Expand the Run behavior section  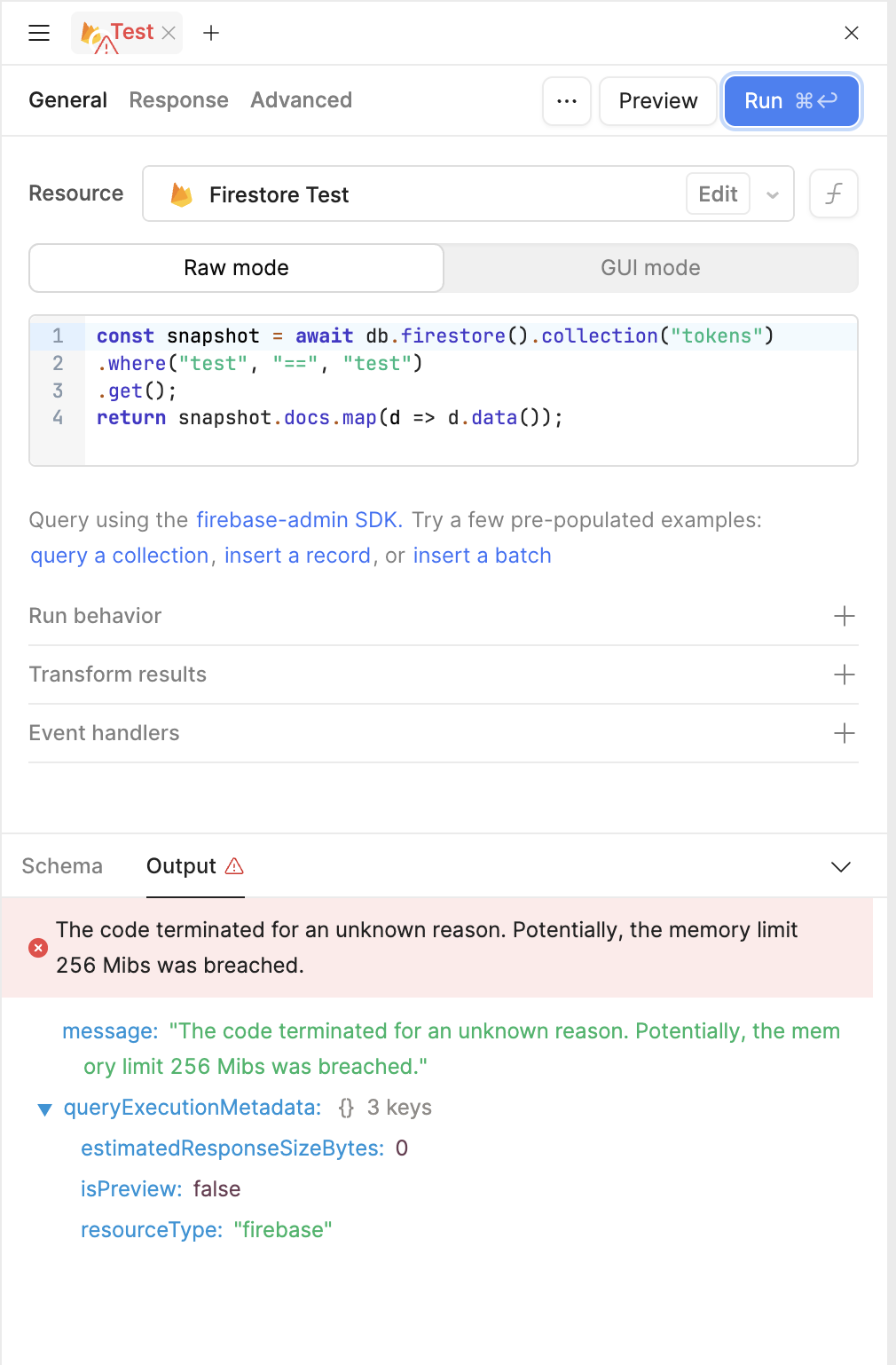(x=844, y=616)
